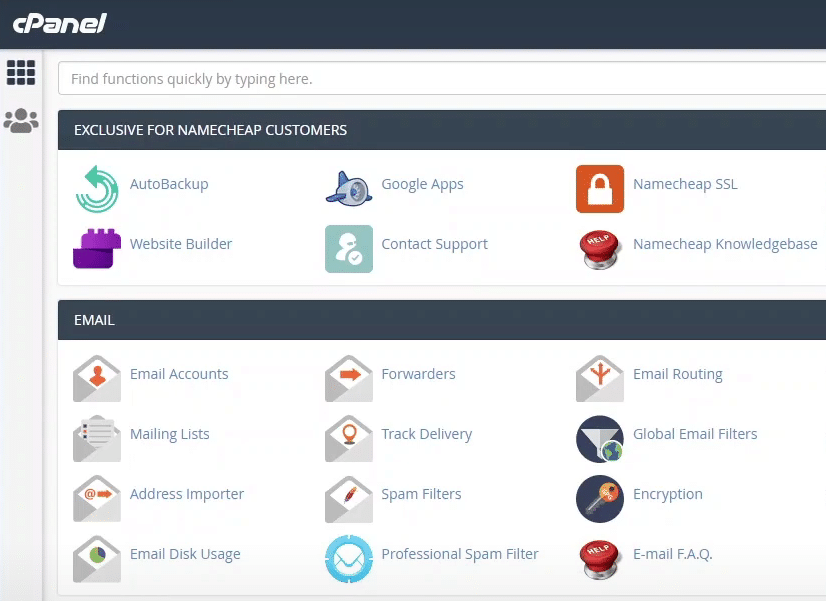
Task: Open the Email Disk Usage pie icon
Action: (97, 559)
